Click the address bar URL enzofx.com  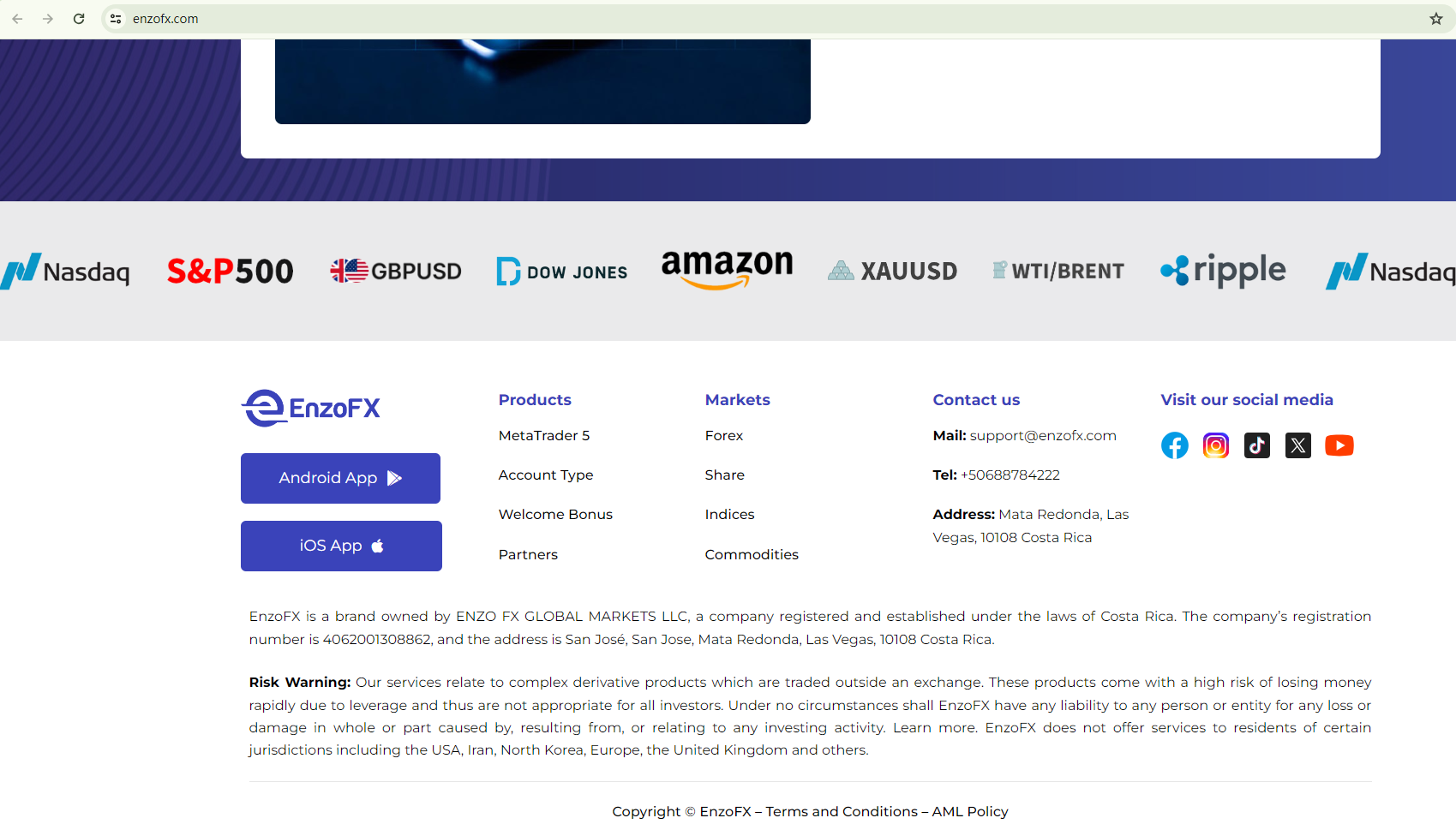pyautogui.click(x=165, y=19)
